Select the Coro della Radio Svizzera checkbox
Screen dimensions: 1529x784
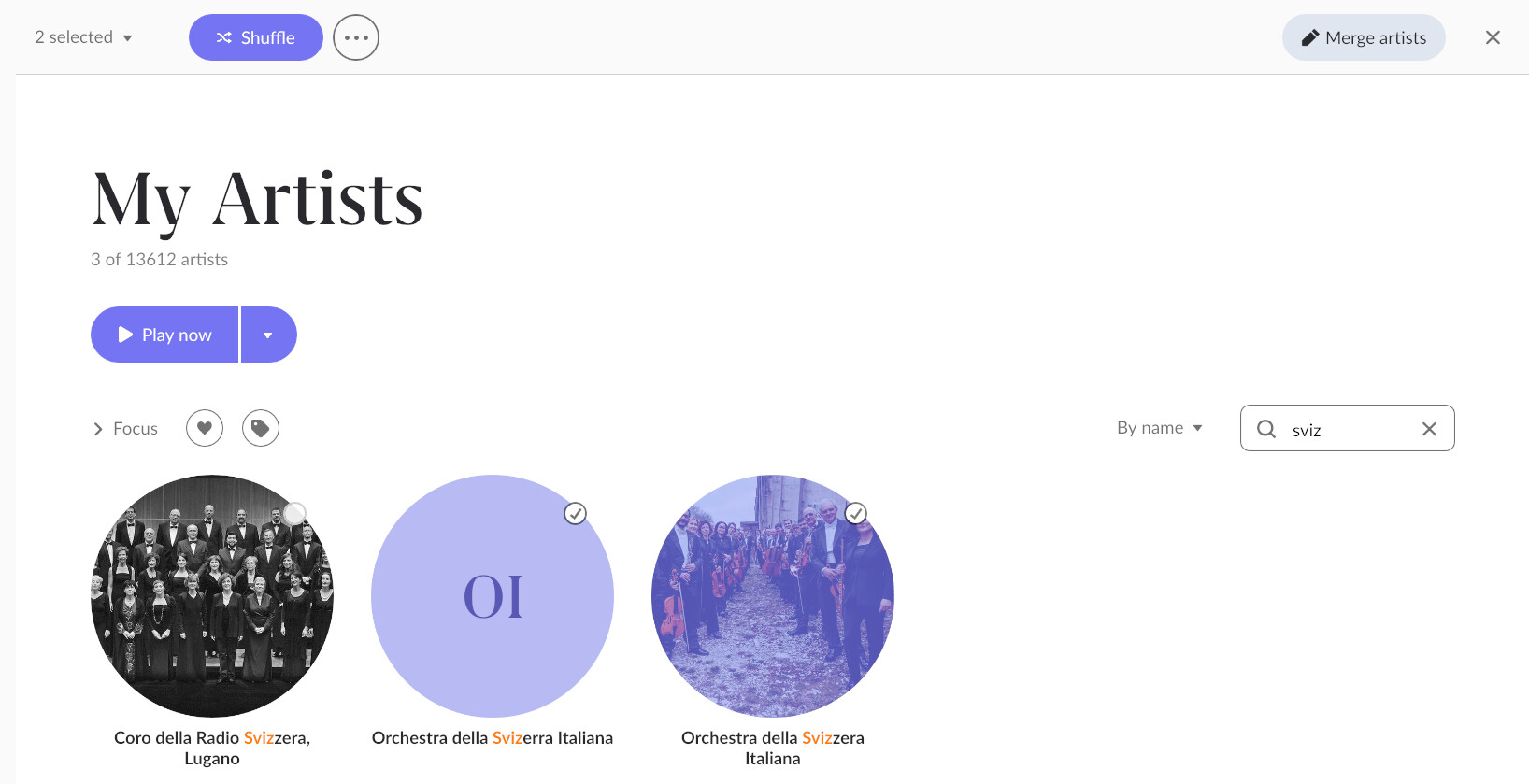coord(294,513)
